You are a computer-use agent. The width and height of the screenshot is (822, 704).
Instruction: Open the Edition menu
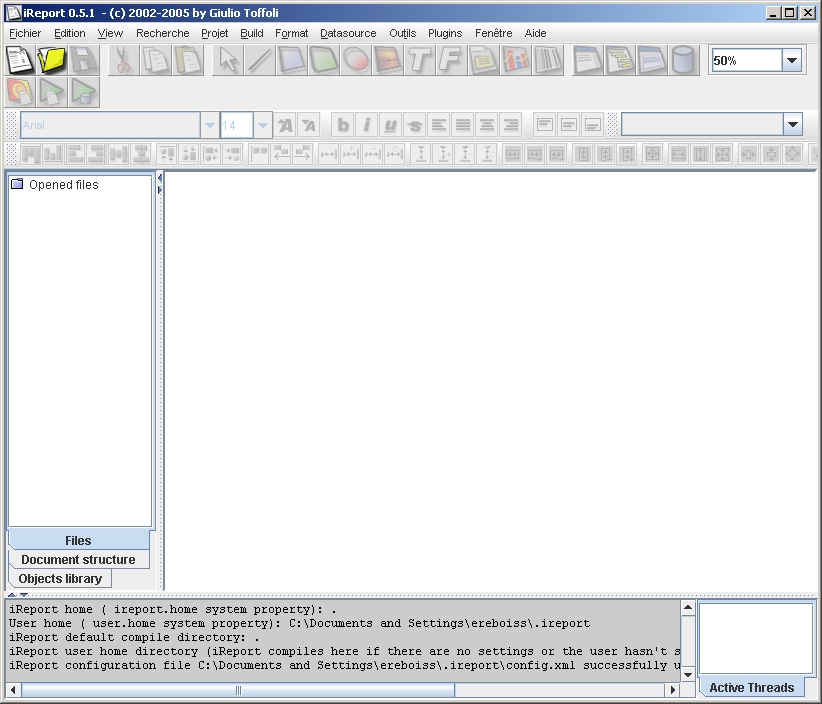(70, 33)
